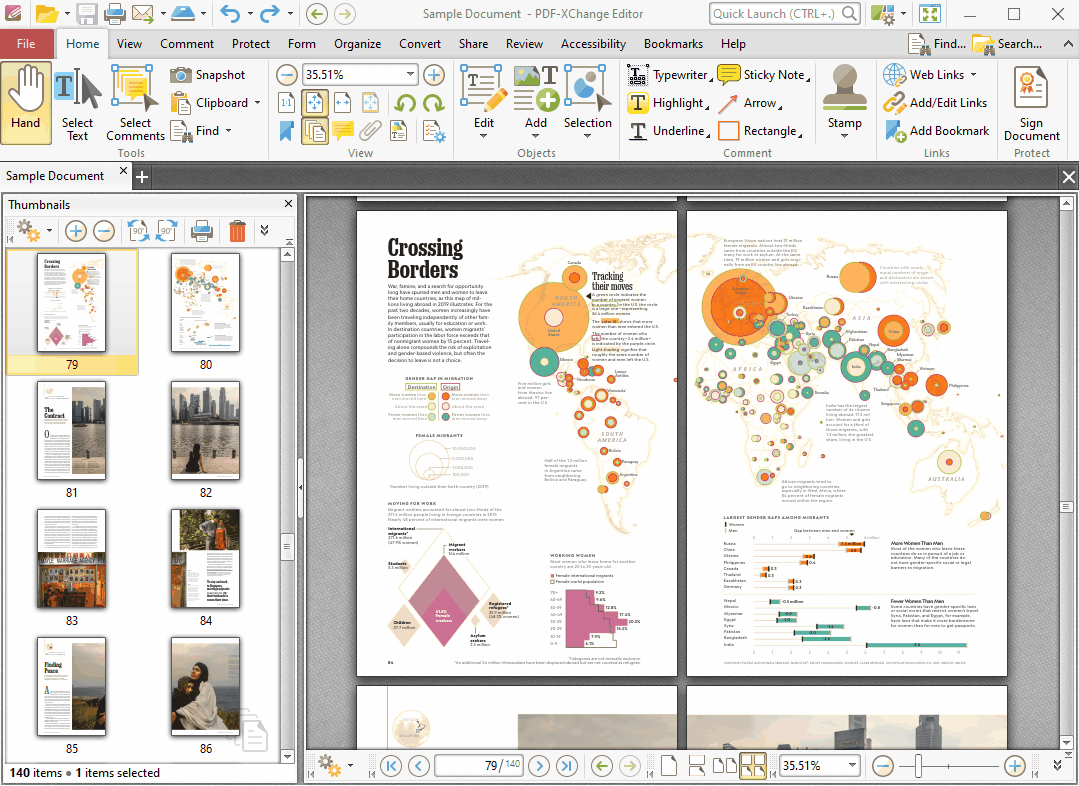Screen dimensions: 1079x786
Task: Enable single page layout in status bar
Action: (x=669, y=766)
